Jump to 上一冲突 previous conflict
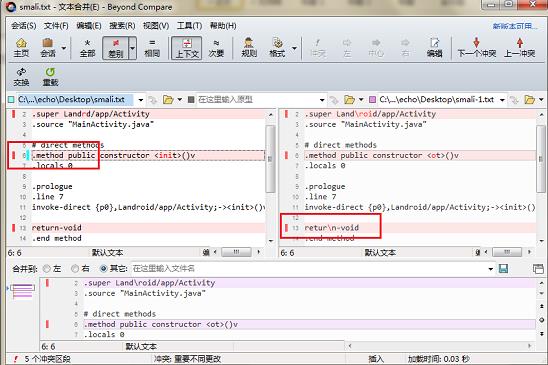The image size is (548, 365). pyautogui.click(x=520, y=48)
